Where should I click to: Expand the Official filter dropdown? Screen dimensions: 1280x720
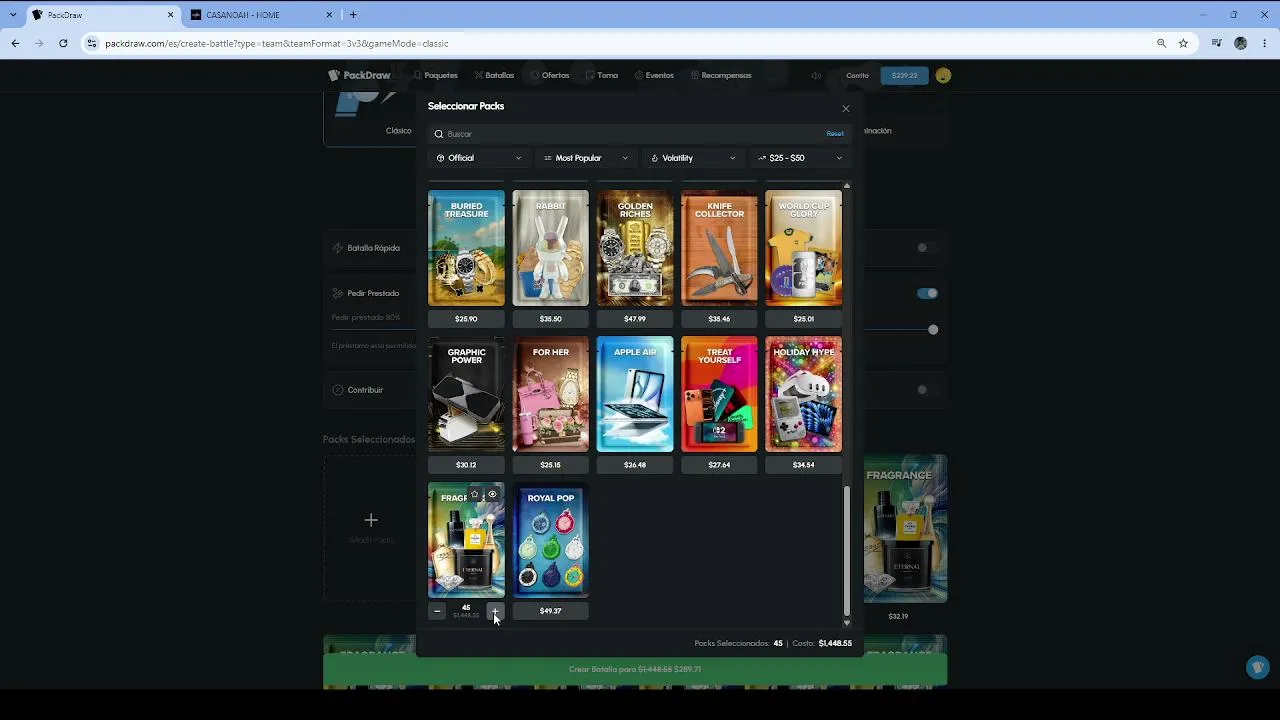(x=479, y=158)
